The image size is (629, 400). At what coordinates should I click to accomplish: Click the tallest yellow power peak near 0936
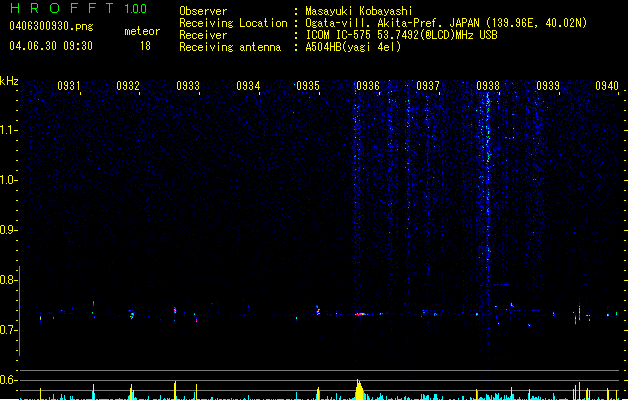click(x=359, y=389)
